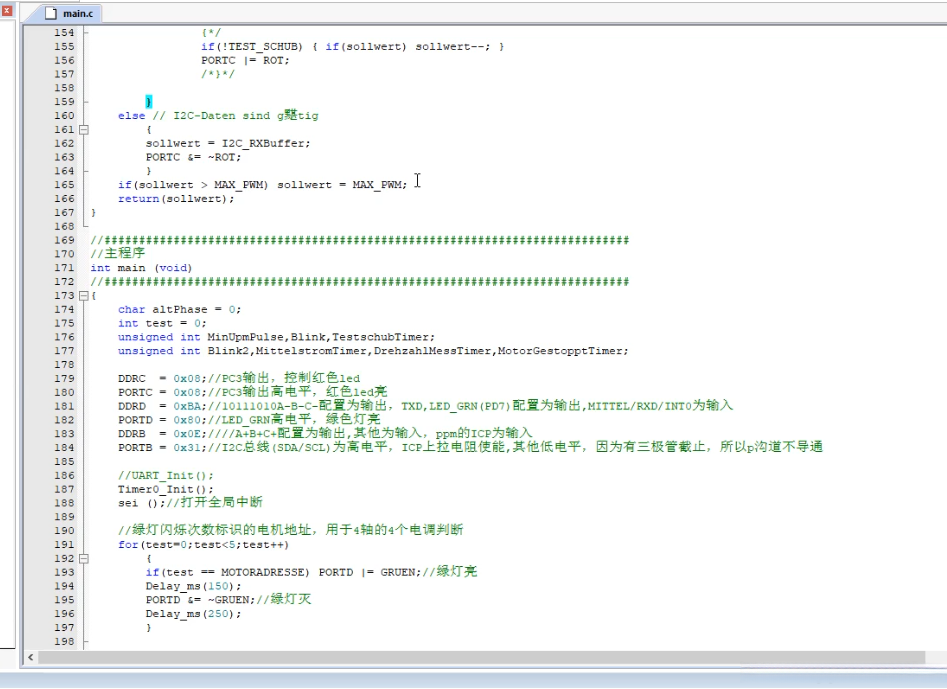The width and height of the screenshot is (947, 689).
Task: Click the hash separator comment on line 169
Action: 360,240
